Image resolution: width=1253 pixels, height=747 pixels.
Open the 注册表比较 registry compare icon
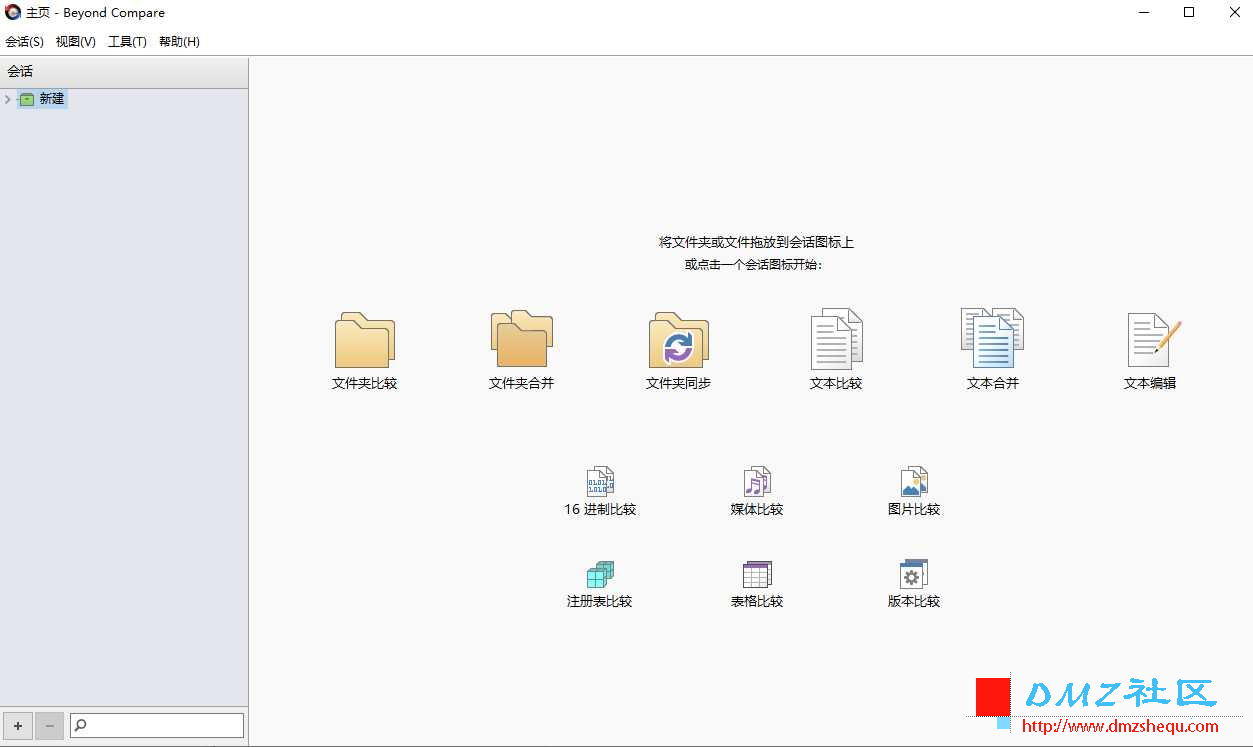[x=600, y=574]
